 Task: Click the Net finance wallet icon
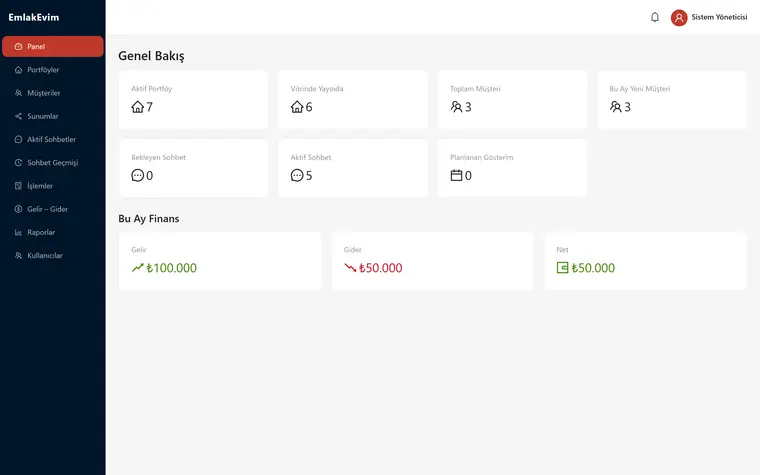pyautogui.click(x=562, y=268)
